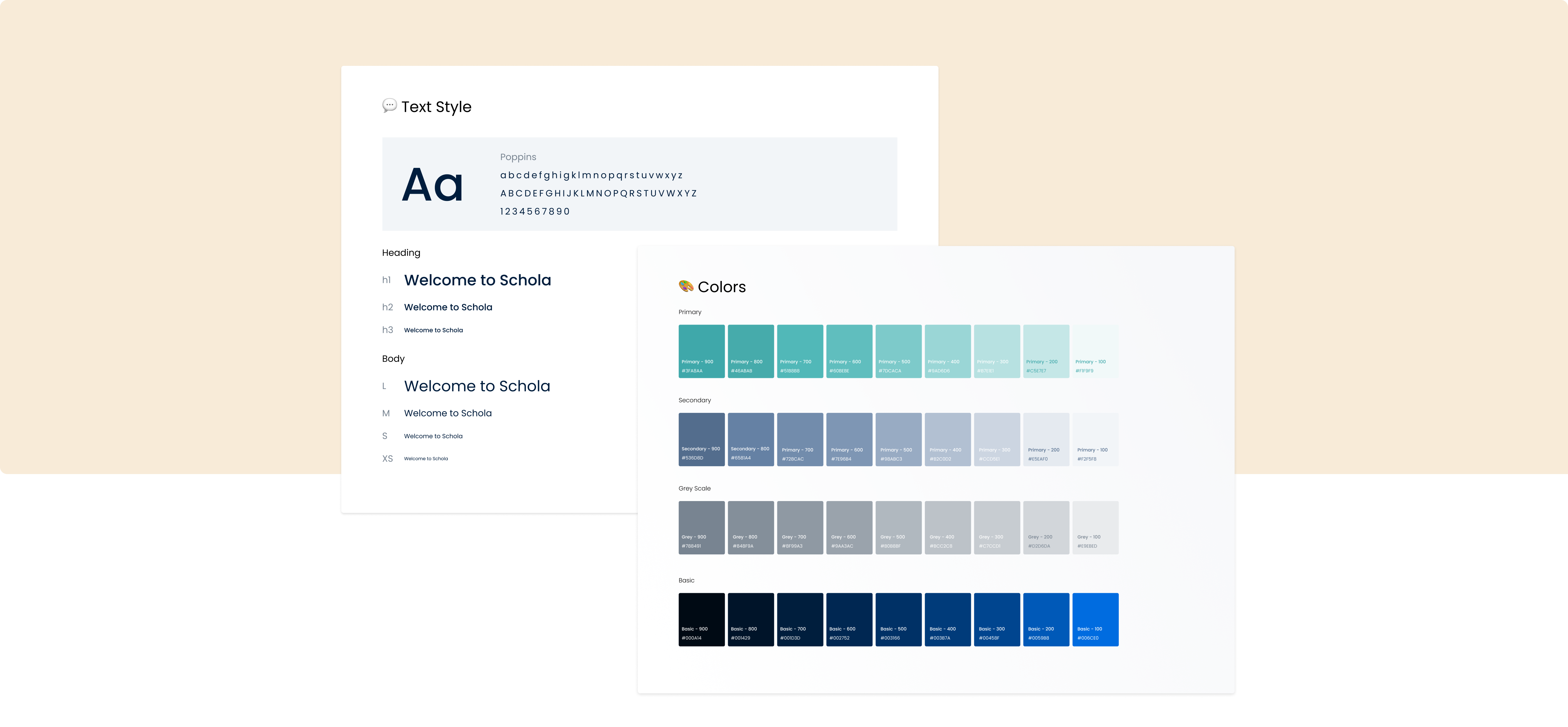This screenshot has height=727, width=1568.
Task: Pick the Basic - 200 swatch
Action: (x=1046, y=619)
